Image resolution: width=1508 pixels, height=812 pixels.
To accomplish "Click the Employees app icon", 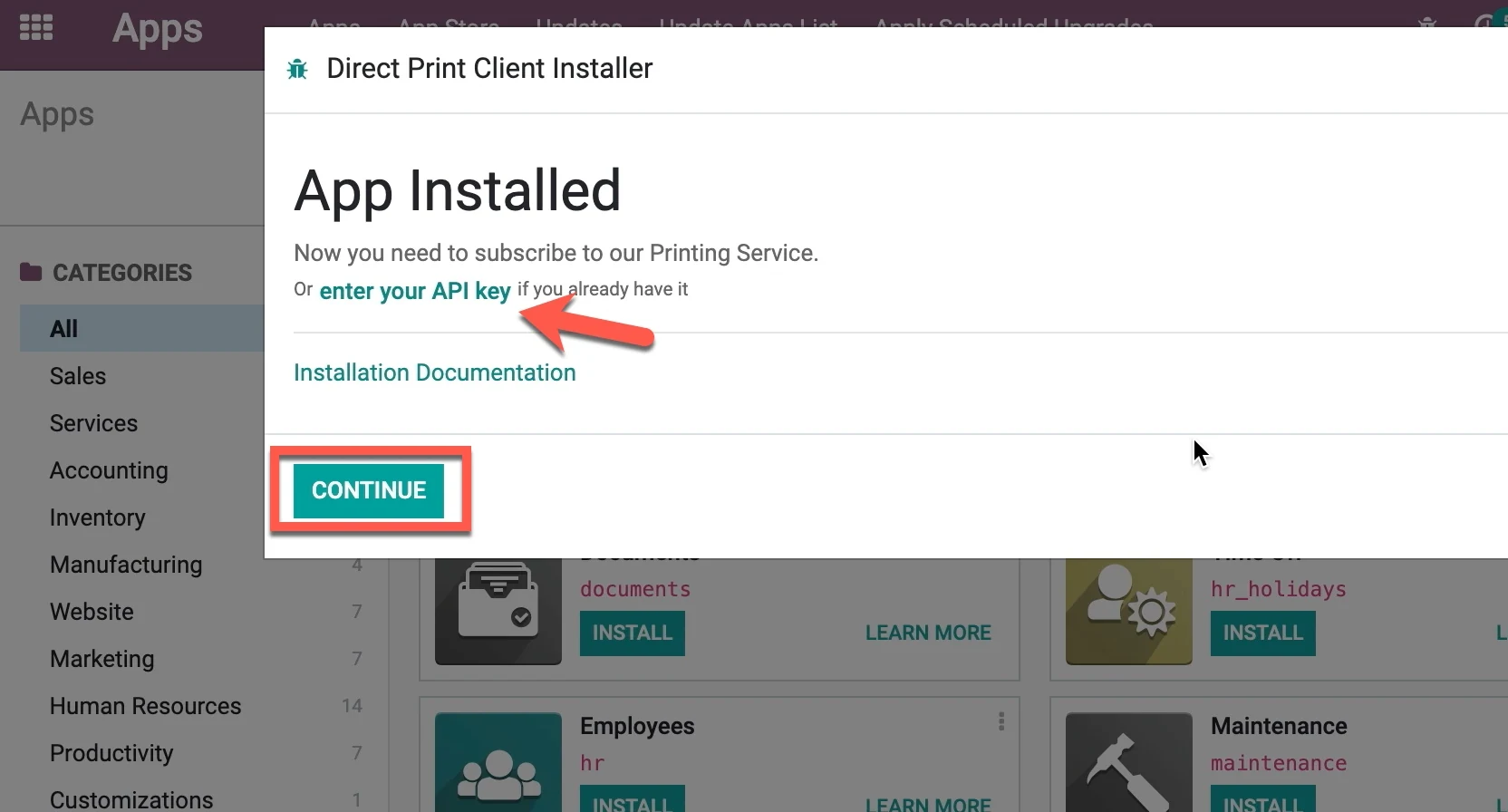I will 498,762.
